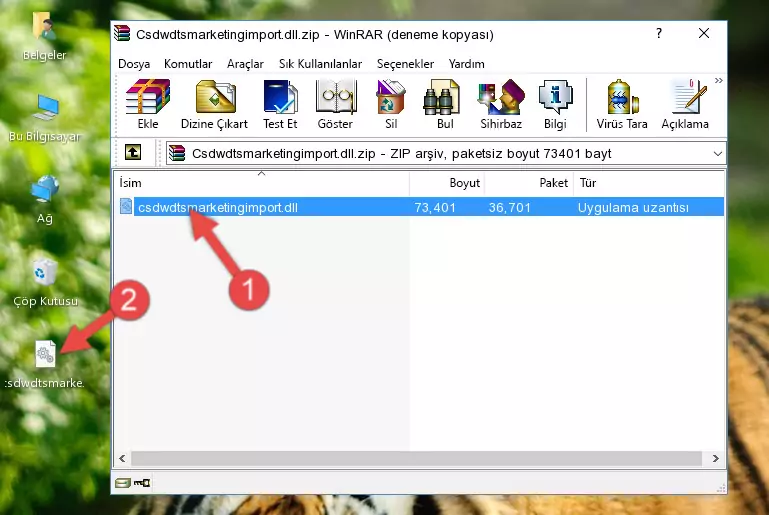The height and width of the screenshot is (515, 769).
Task: Open the Dosya menu
Action: coord(134,64)
